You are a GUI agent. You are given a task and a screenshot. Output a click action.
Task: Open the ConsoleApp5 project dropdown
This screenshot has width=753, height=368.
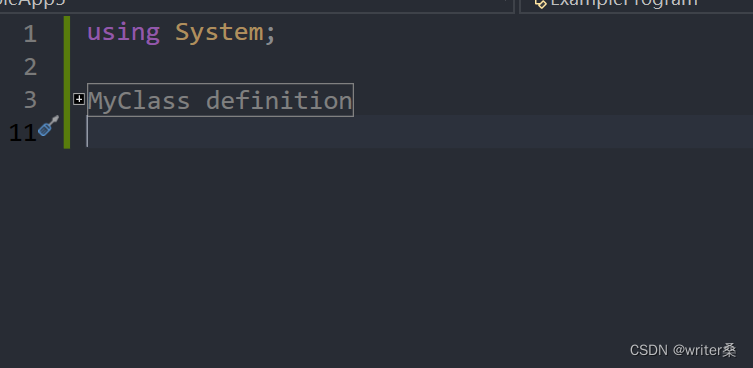pos(257,6)
